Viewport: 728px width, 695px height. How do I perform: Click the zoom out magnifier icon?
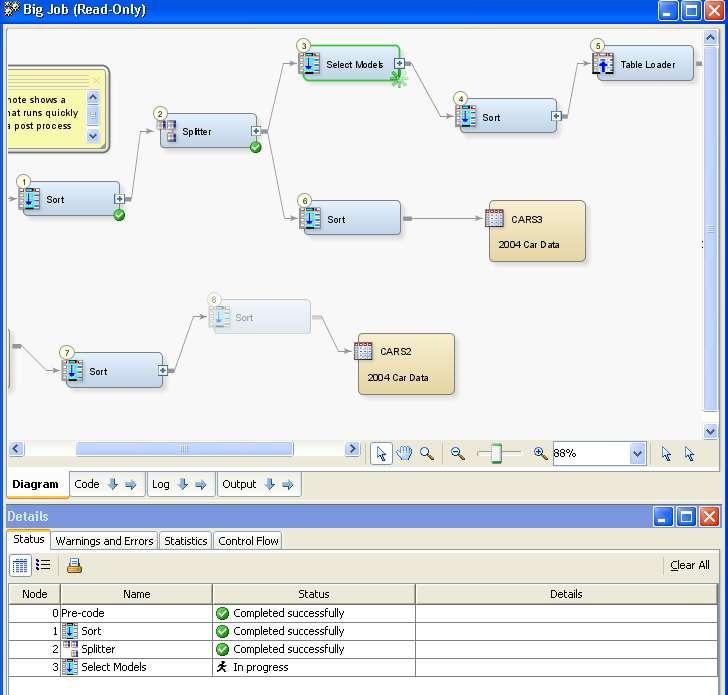coord(458,454)
